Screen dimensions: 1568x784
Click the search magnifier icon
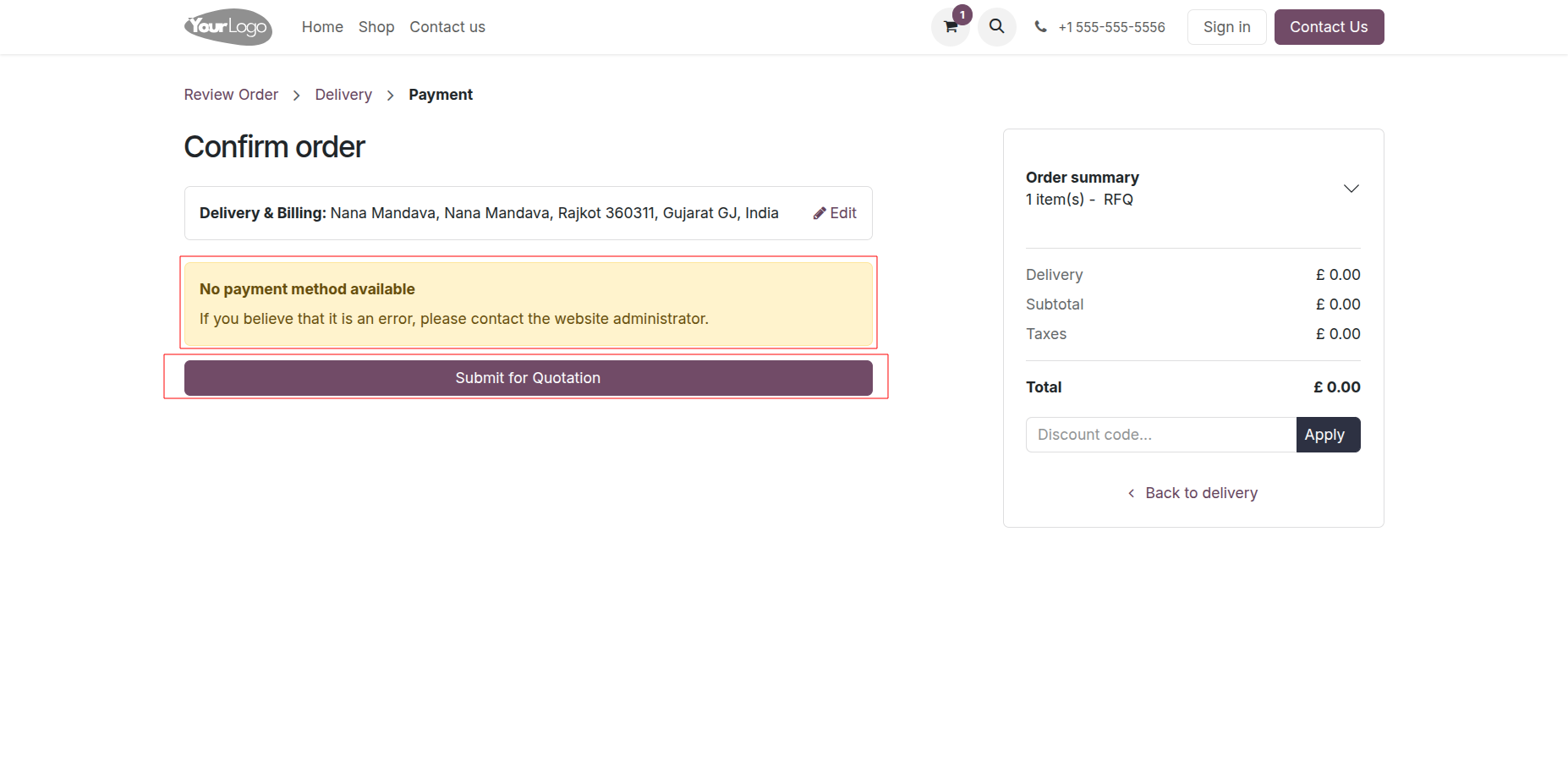(x=997, y=27)
